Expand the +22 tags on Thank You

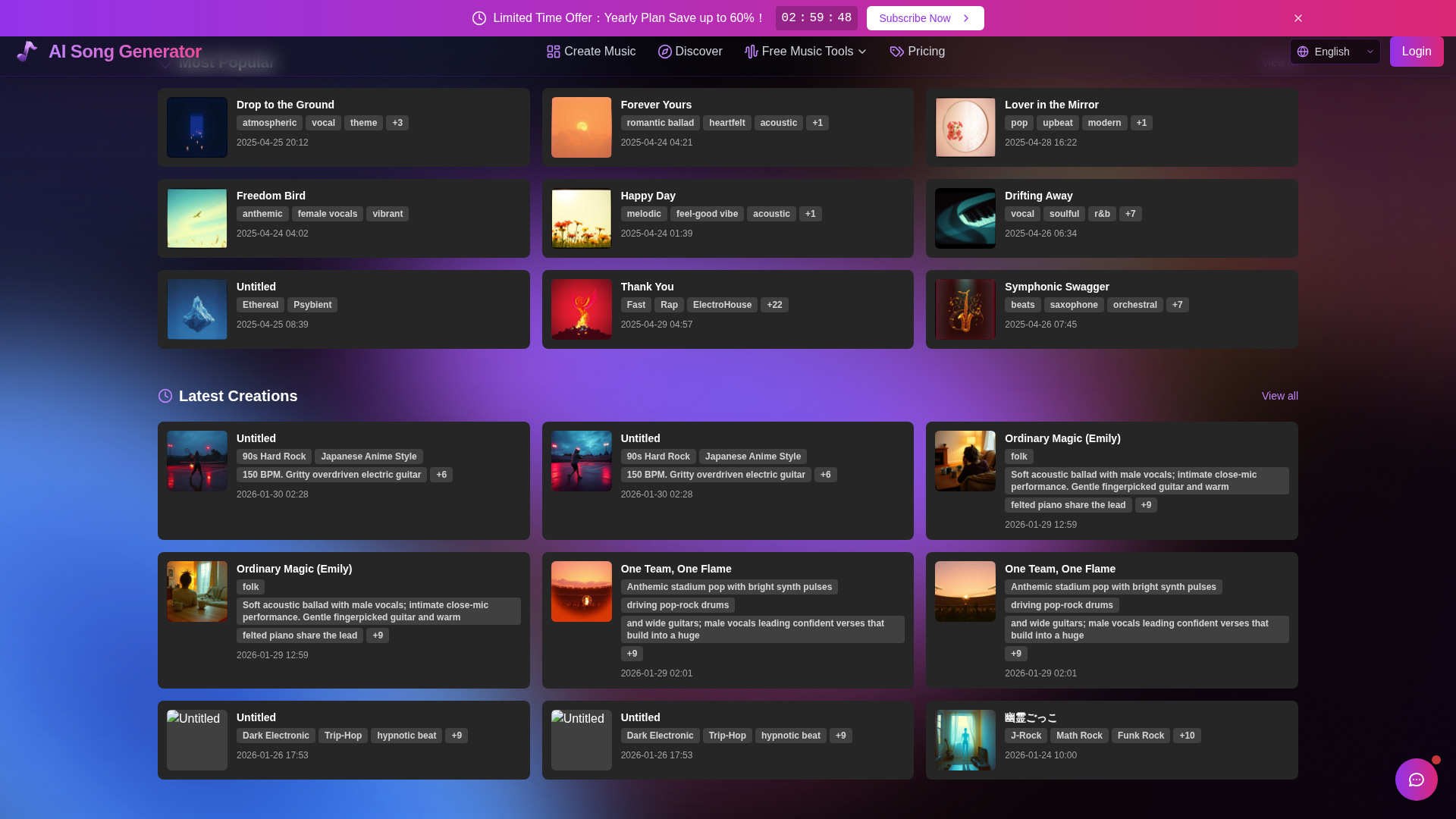pyautogui.click(x=774, y=305)
